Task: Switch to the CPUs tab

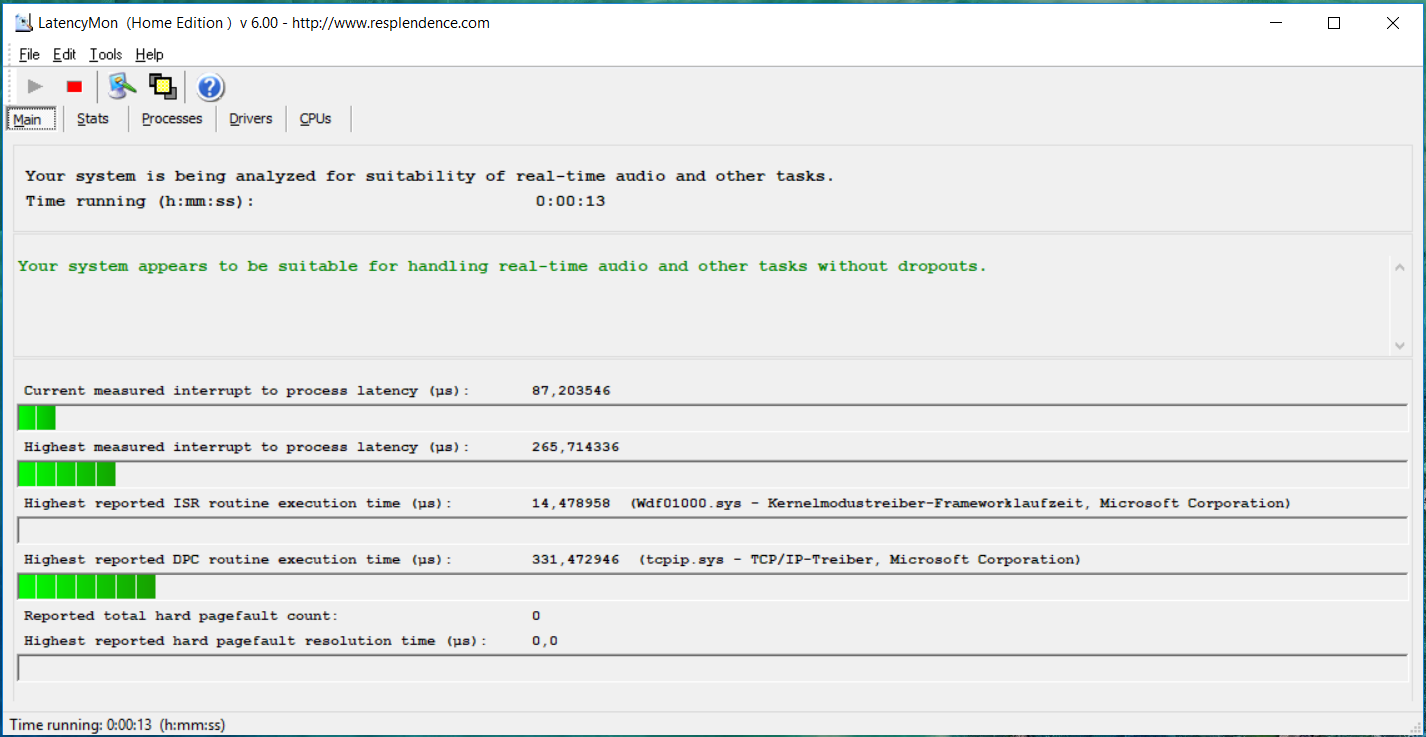Action: coord(315,119)
